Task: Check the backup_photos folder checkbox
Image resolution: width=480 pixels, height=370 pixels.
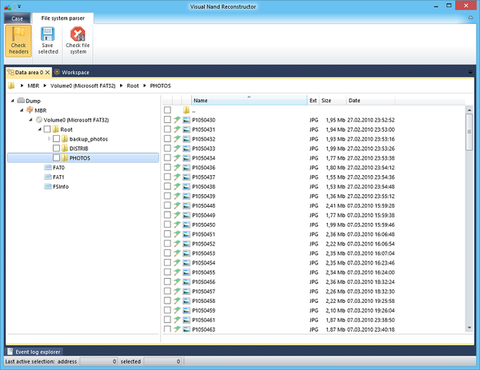Action: pos(56,139)
